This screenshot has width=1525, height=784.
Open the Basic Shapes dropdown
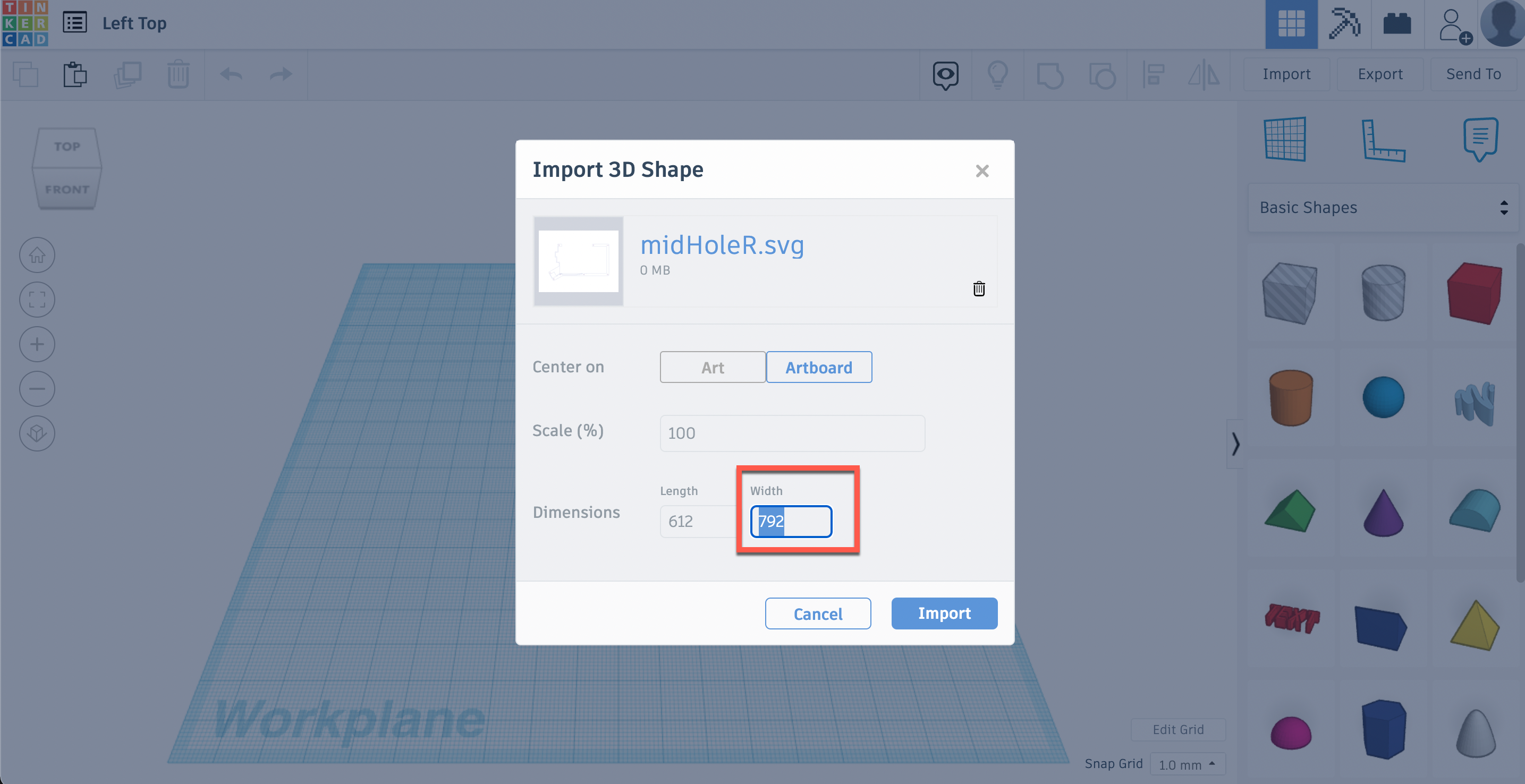(1383, 208)
